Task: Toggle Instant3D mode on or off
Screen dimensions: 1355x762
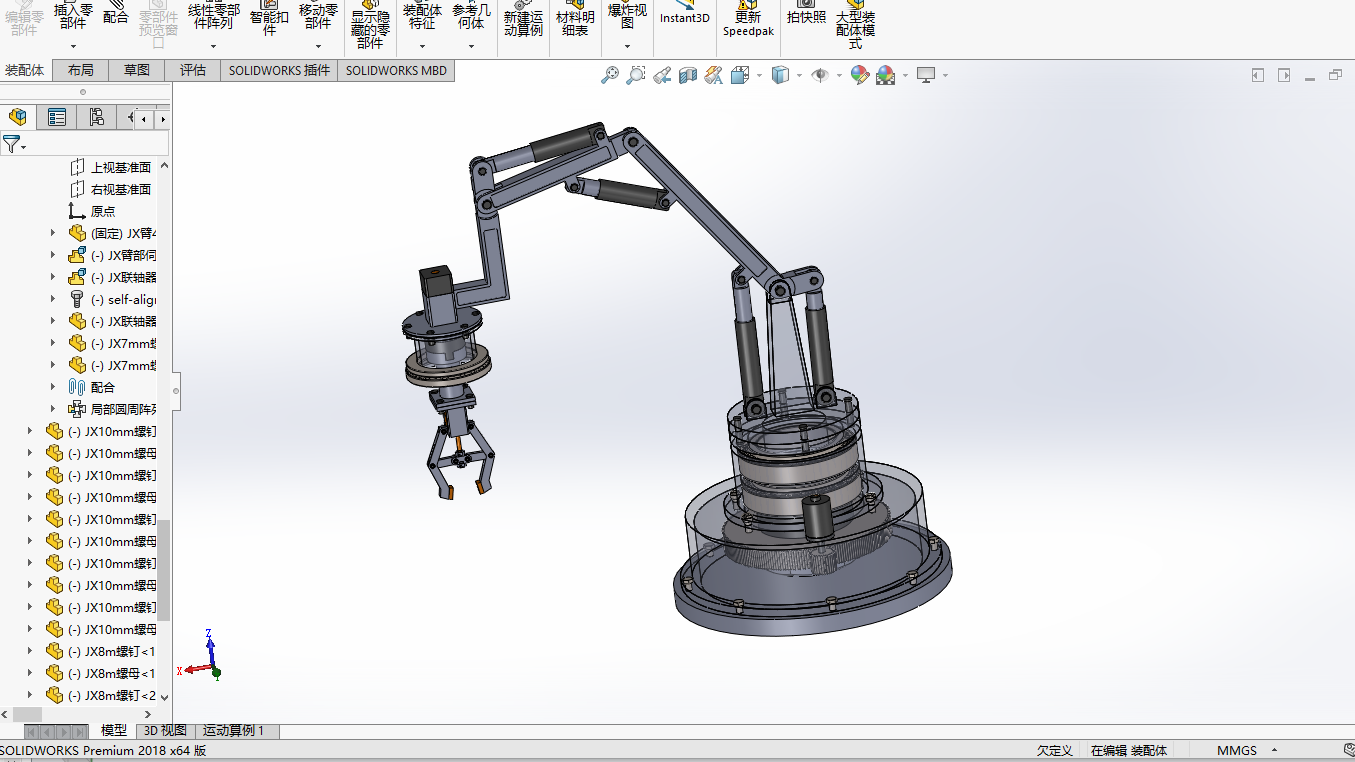Action: click(684, 18)
